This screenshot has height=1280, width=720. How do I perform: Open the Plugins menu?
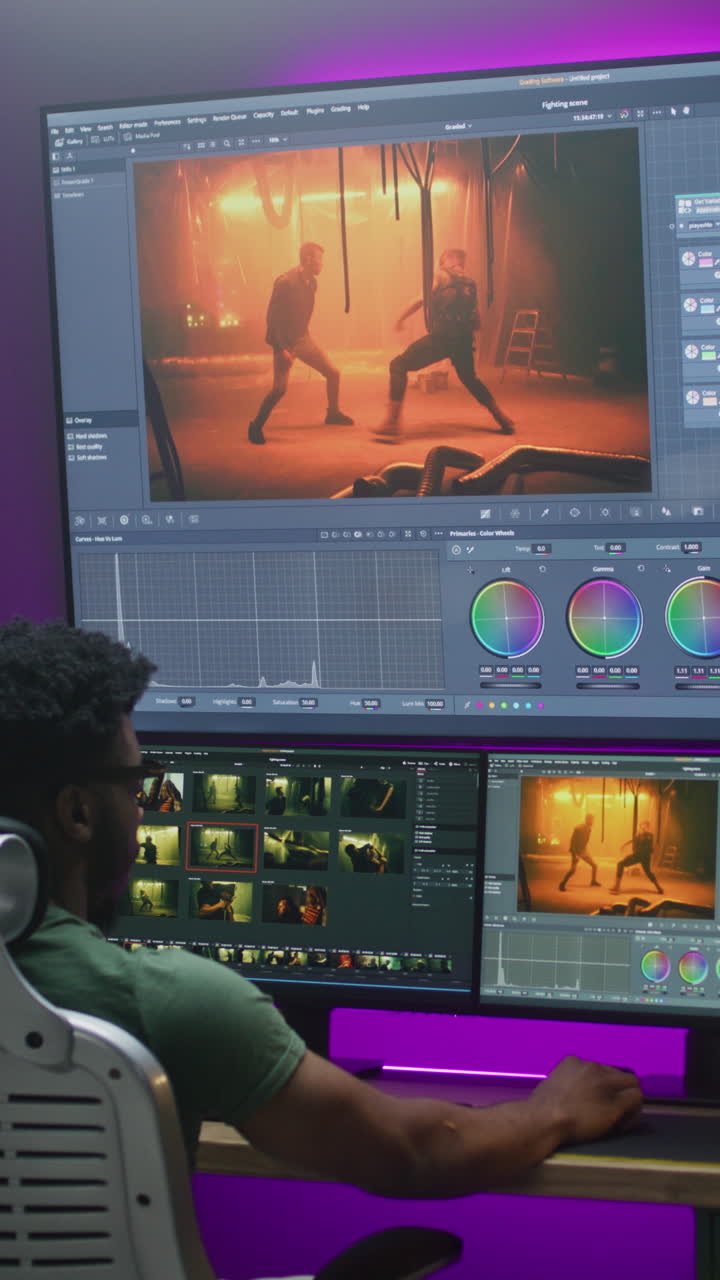[315, 110]
